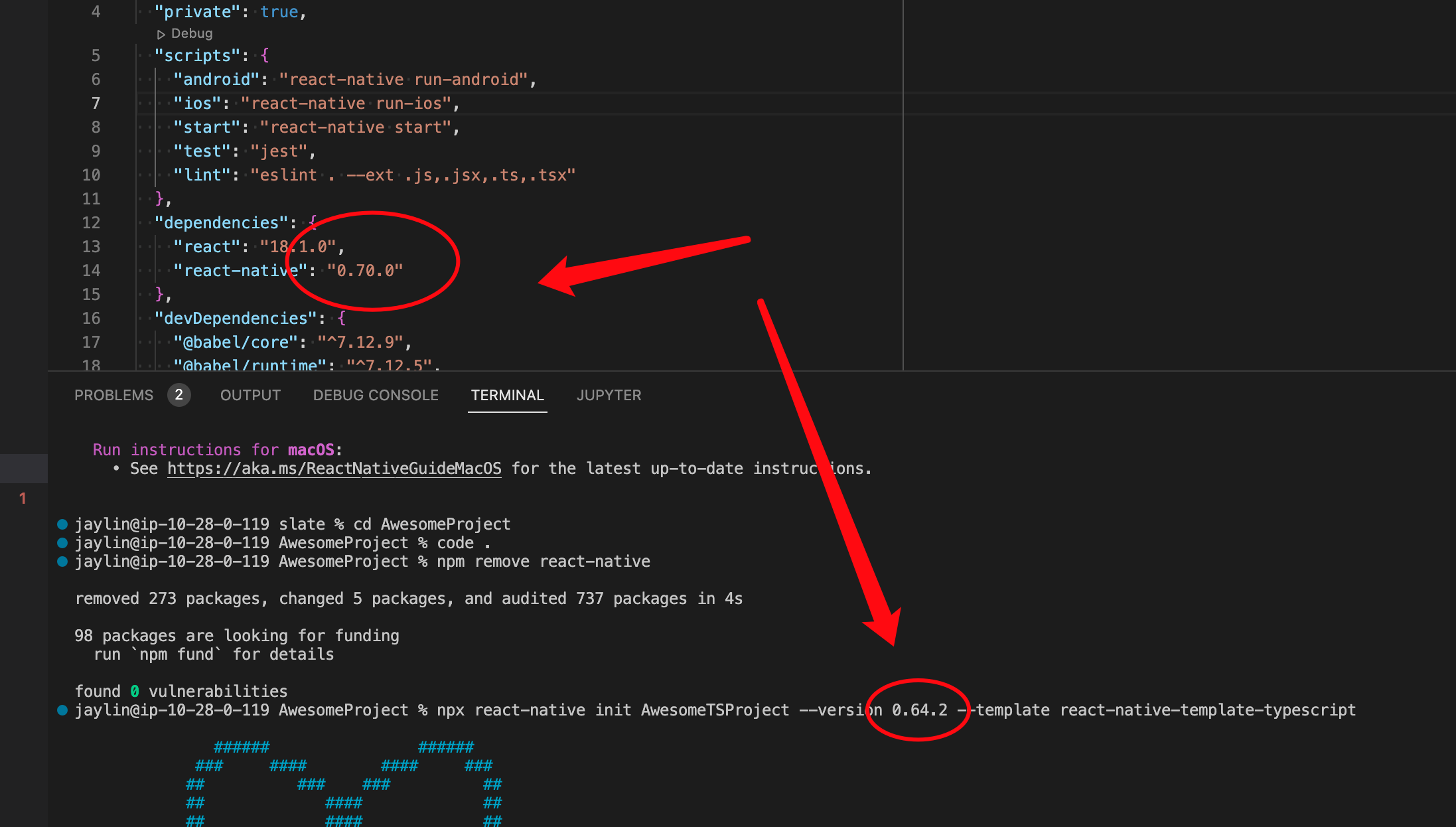Click the command decoration beside "cd AwesomeProject"

tap(62, 524)
